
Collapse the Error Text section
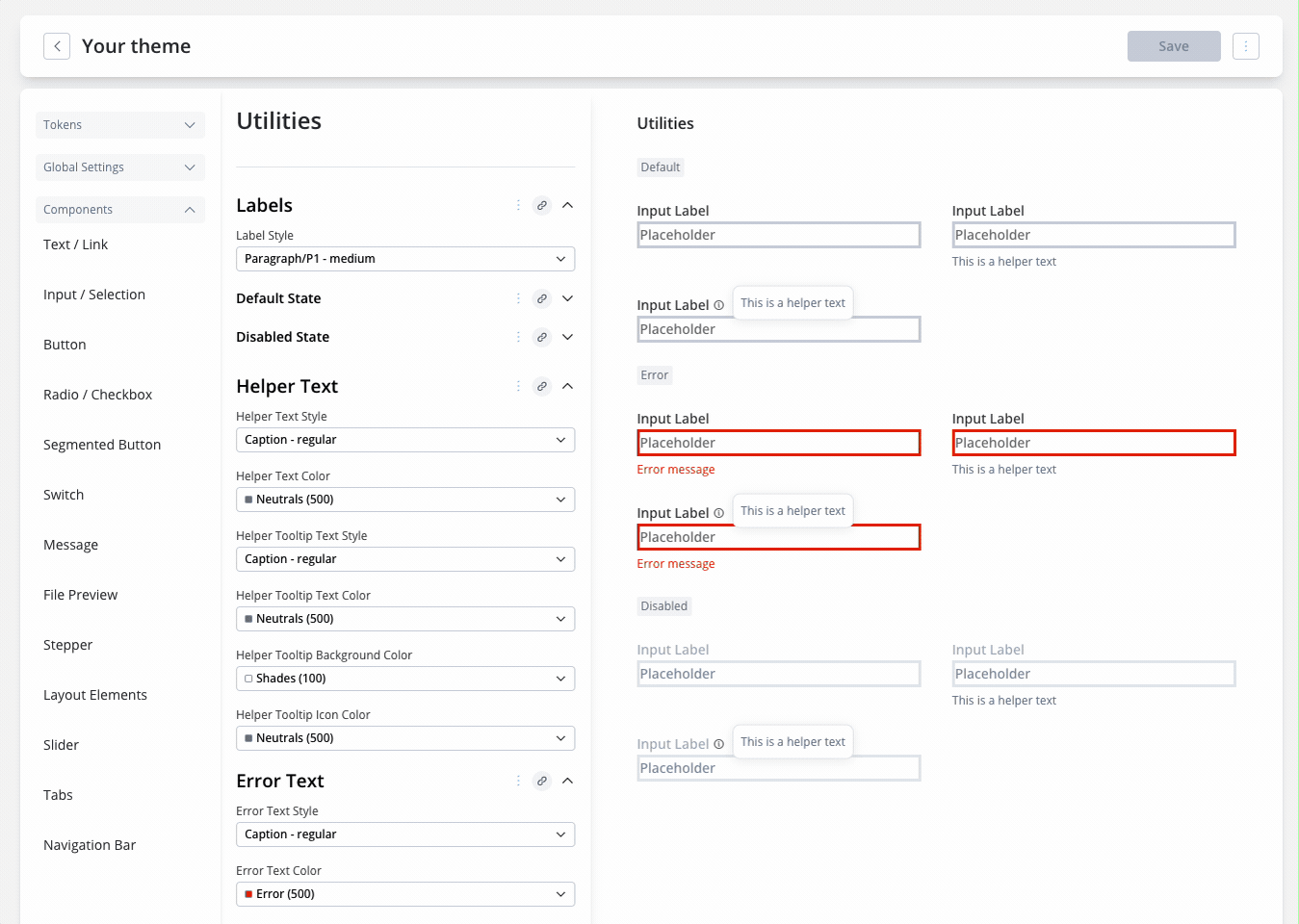click(x=568, y=781)
